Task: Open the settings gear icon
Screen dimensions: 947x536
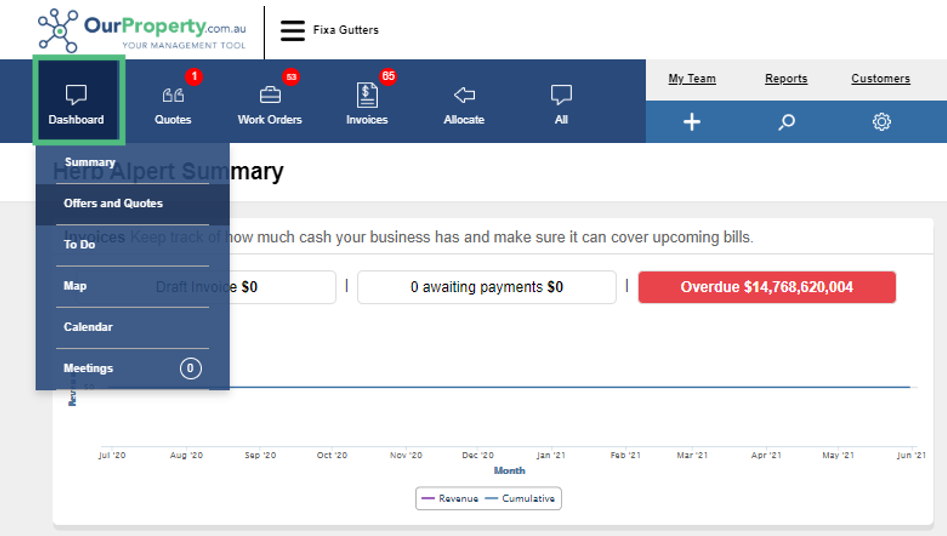Action: [881, 122]
